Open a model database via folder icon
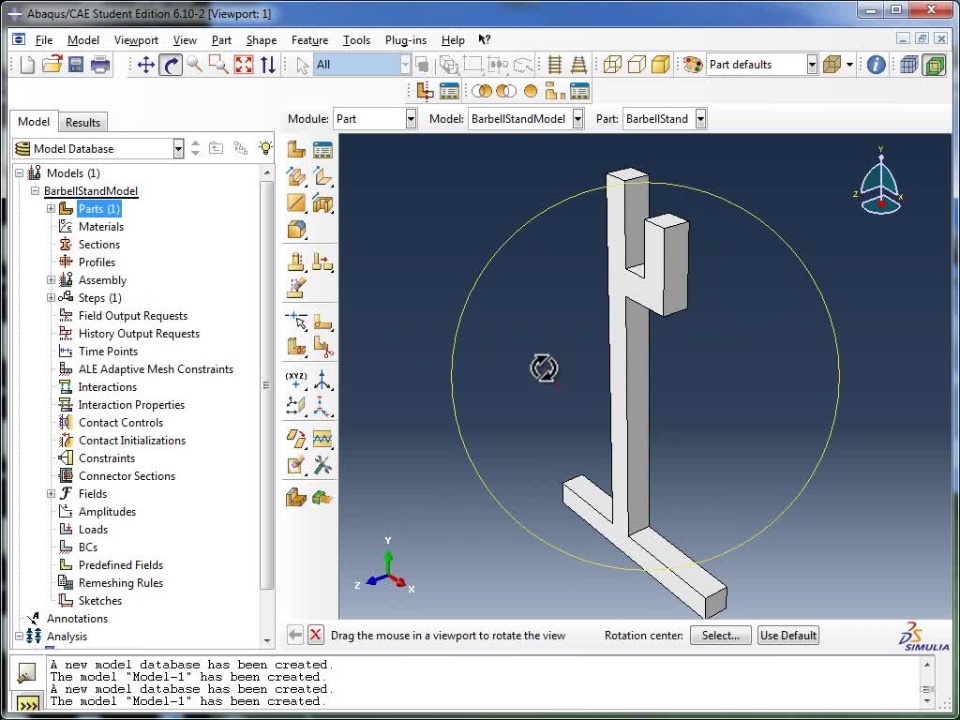The height and width of the screenshot is (720, 960). 52,64
